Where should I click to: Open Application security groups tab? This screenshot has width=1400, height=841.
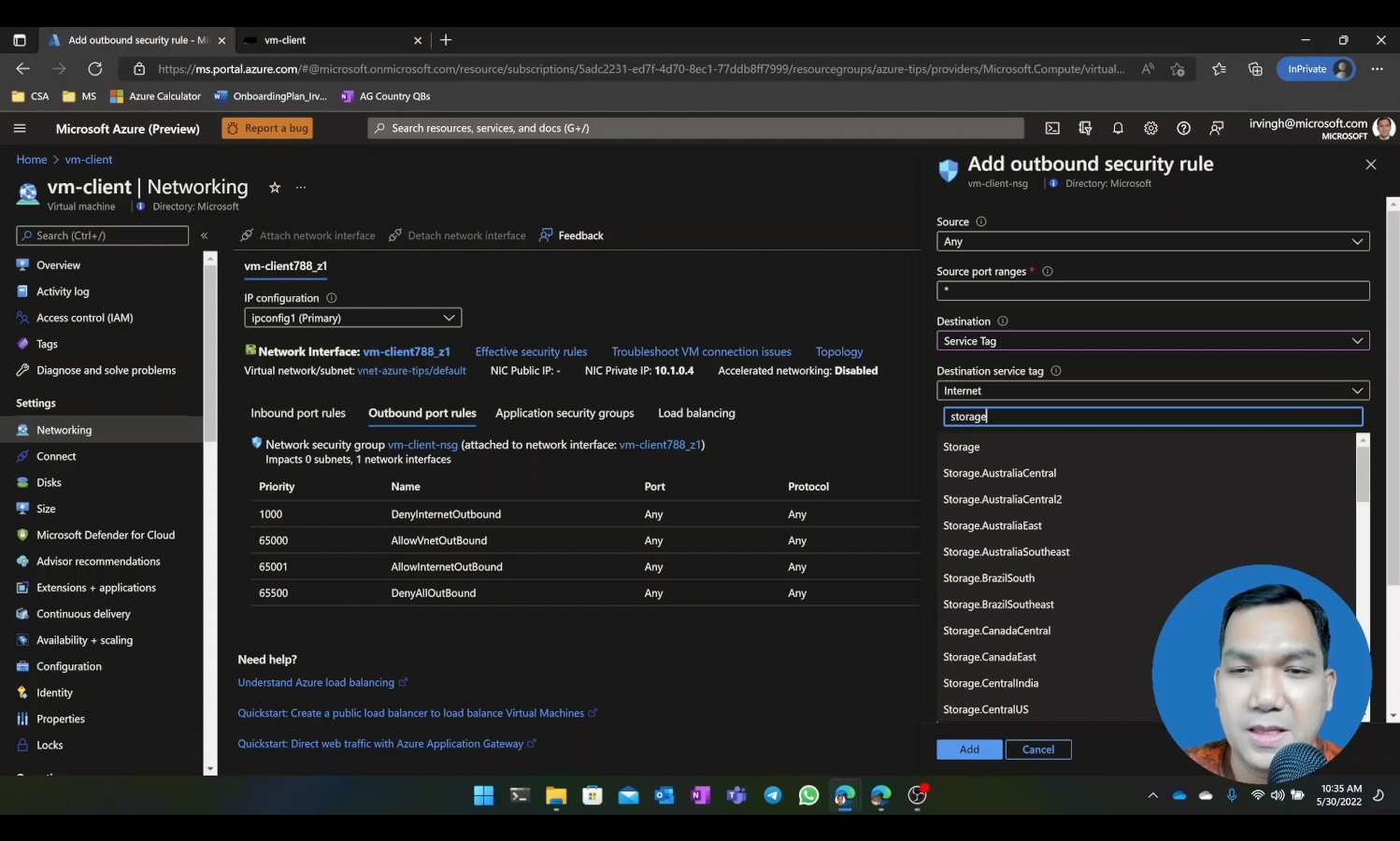pos(564,413)
